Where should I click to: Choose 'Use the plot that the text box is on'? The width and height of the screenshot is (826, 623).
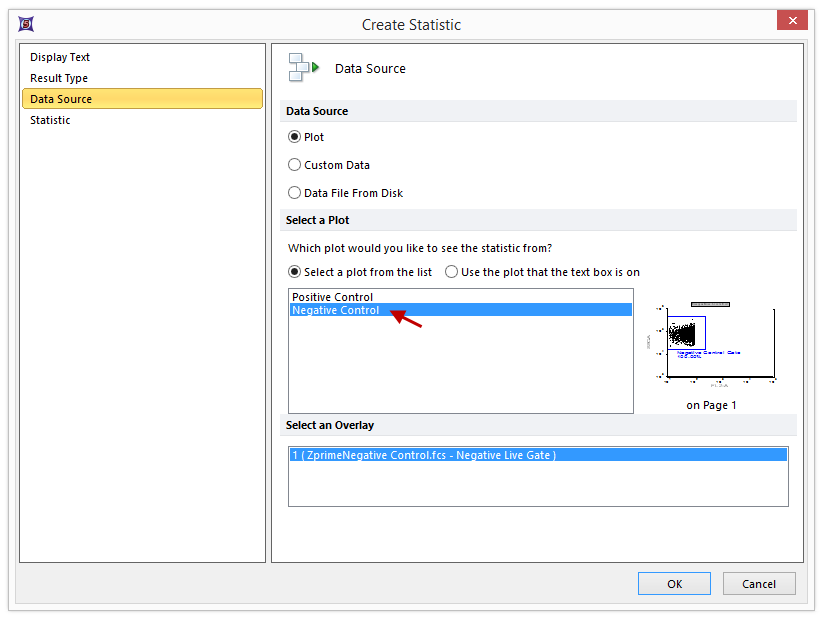pyautogui.click(x=452, y=272)
